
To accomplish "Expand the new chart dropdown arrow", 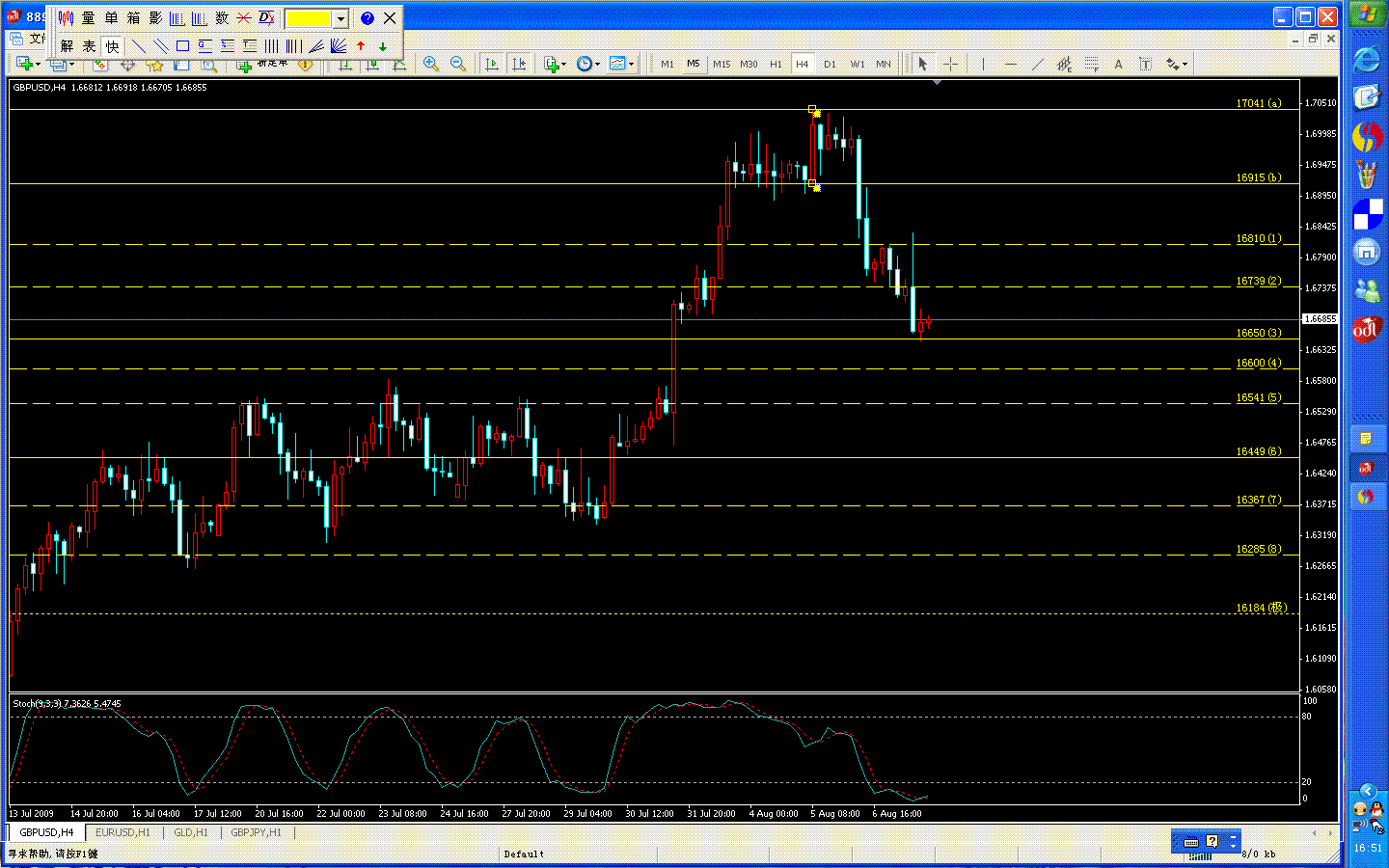I will click(38, 65).
